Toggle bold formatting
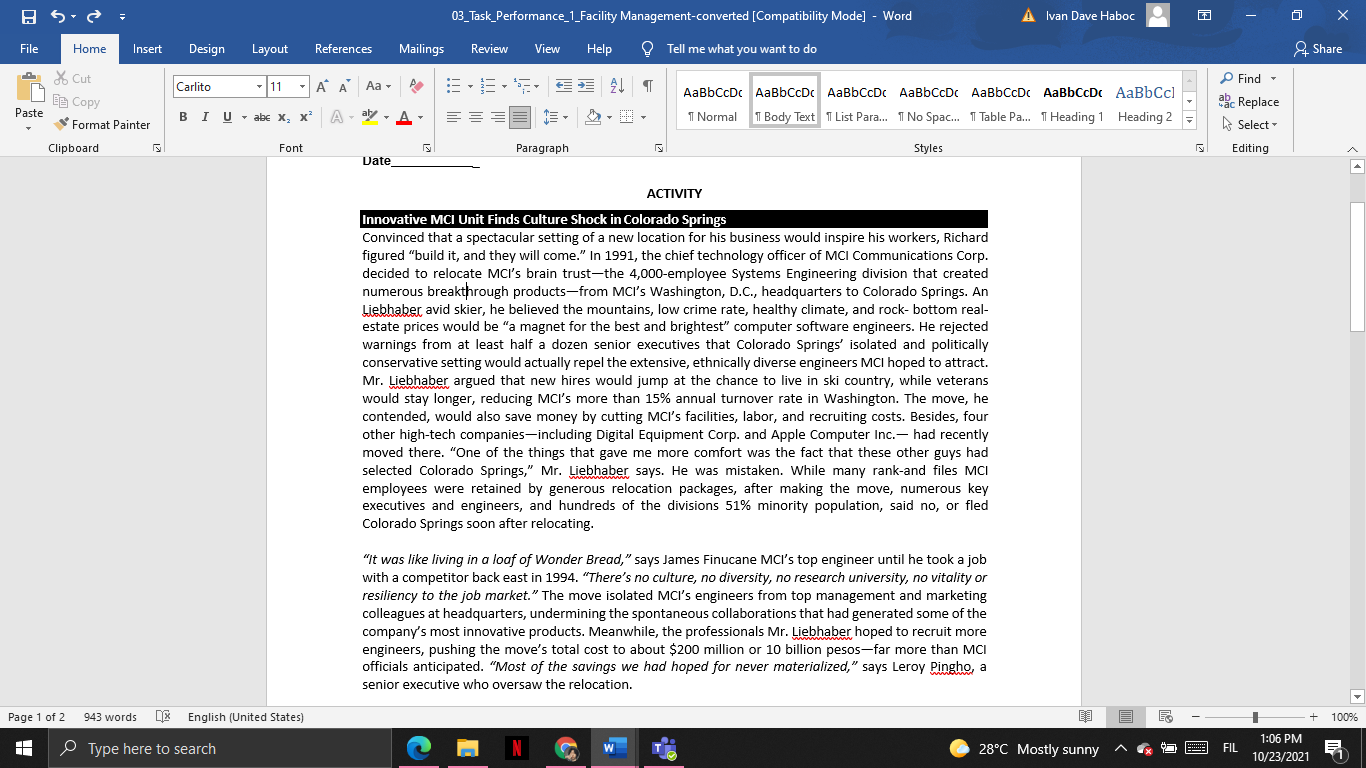This screenshot has width=1366, height=768. tap(183, 117)
